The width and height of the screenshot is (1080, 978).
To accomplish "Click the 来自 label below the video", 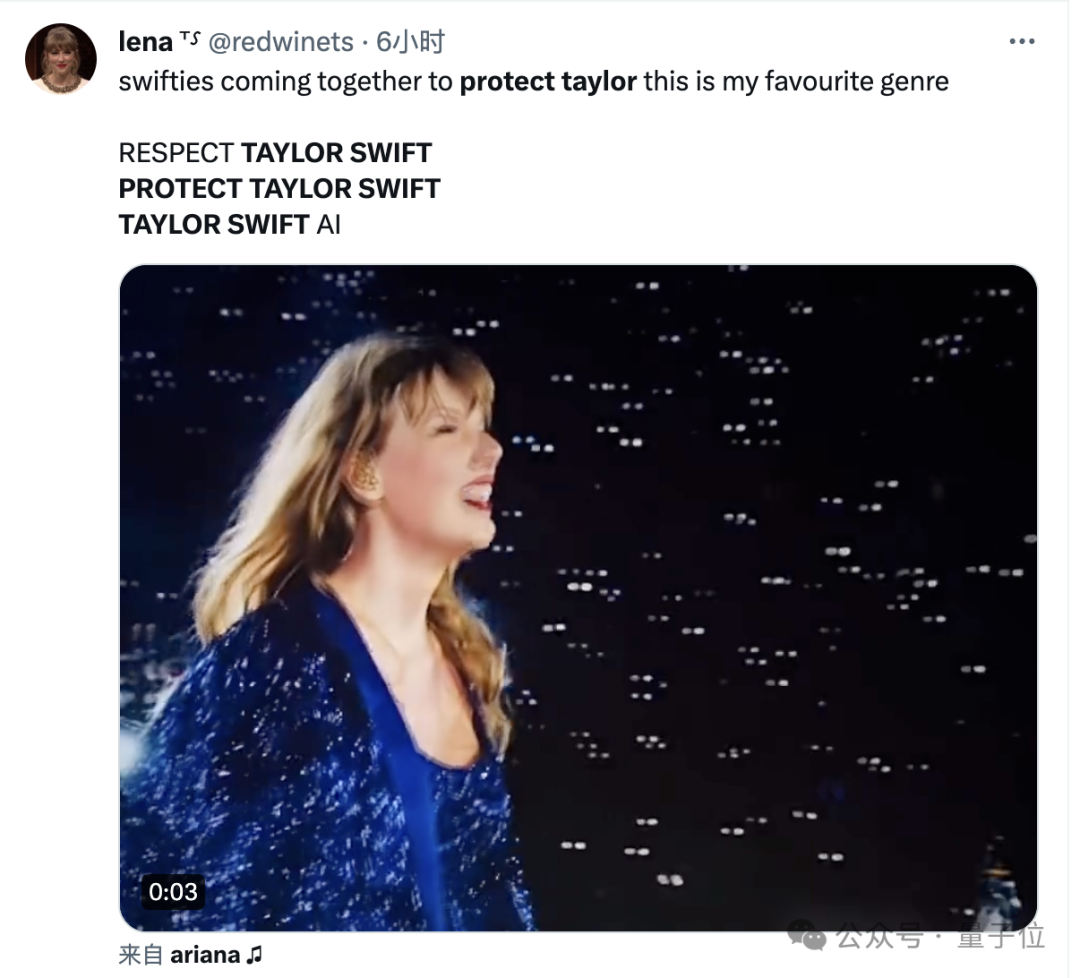I will pos(141,955).
